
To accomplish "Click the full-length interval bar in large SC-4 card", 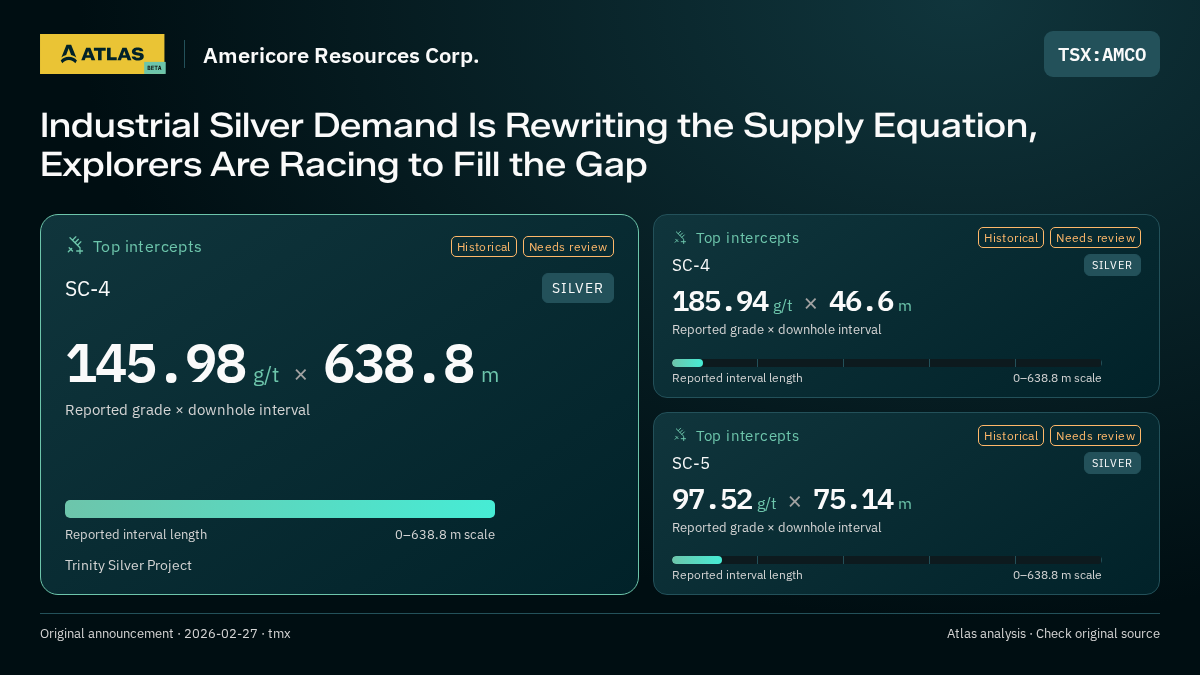I will (280, 509).
